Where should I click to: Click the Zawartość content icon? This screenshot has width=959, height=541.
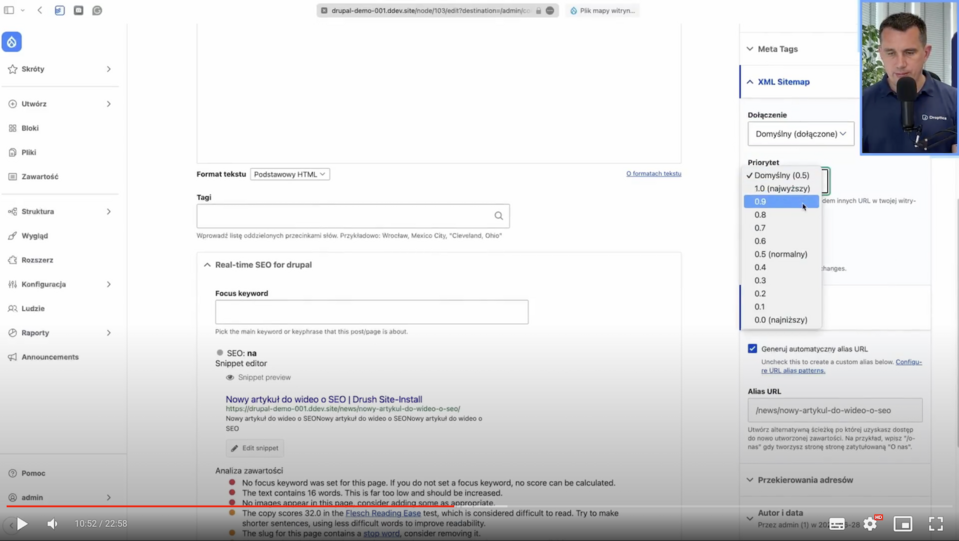(12, 177)
